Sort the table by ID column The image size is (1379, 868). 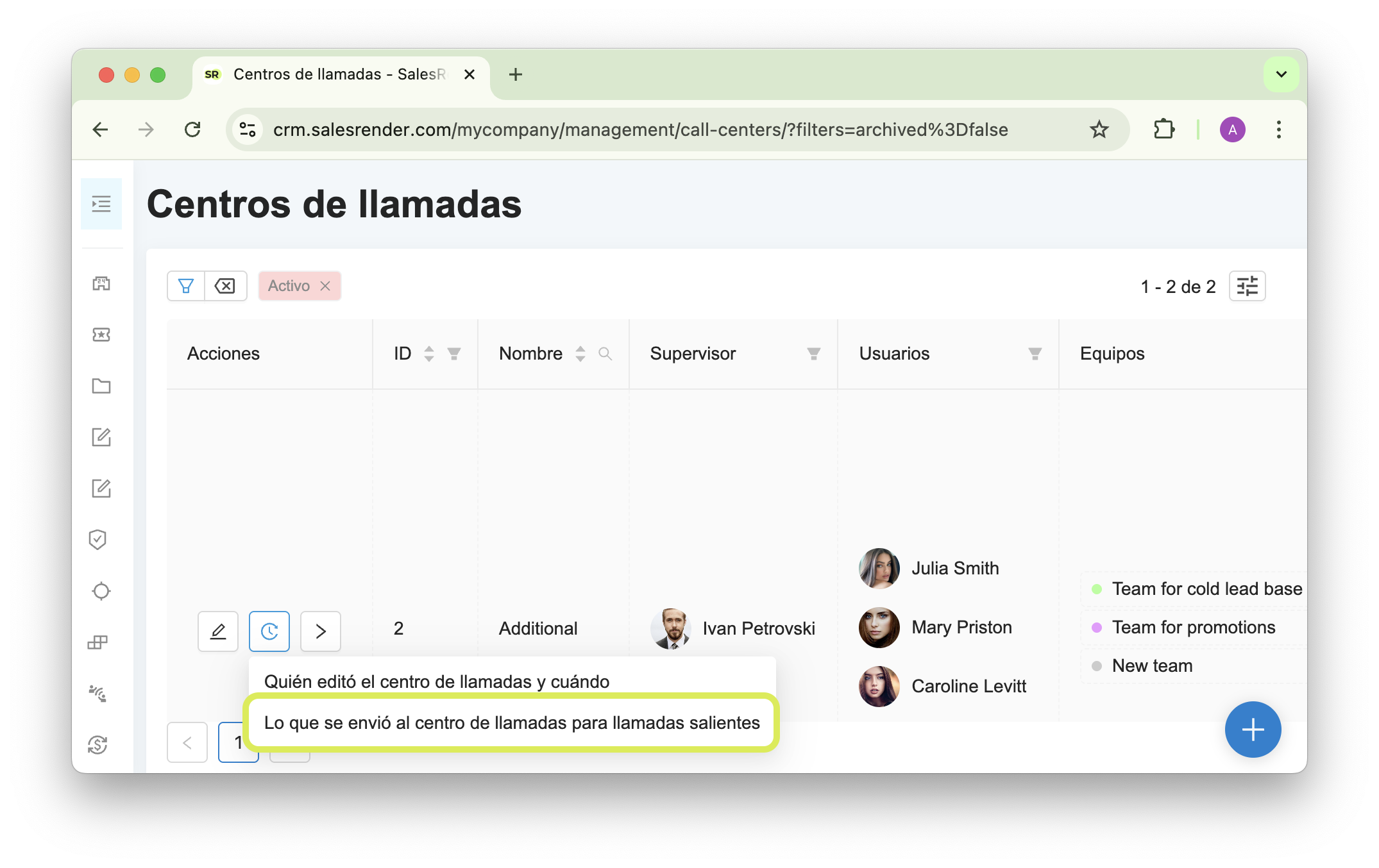[429, 354]
